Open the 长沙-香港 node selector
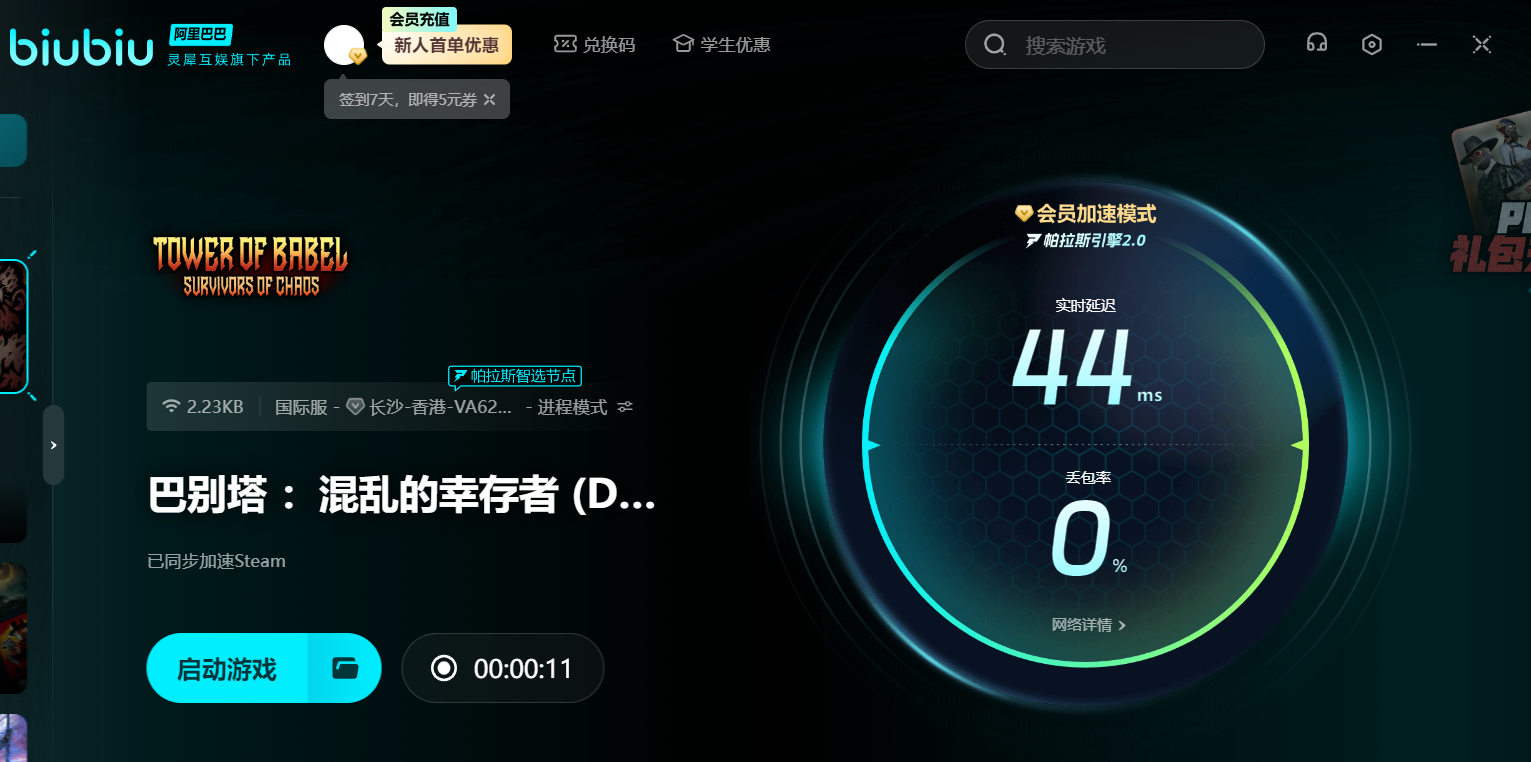This screenshot has height=762, width=1531. pyautogui.click(x=430, y=407)
